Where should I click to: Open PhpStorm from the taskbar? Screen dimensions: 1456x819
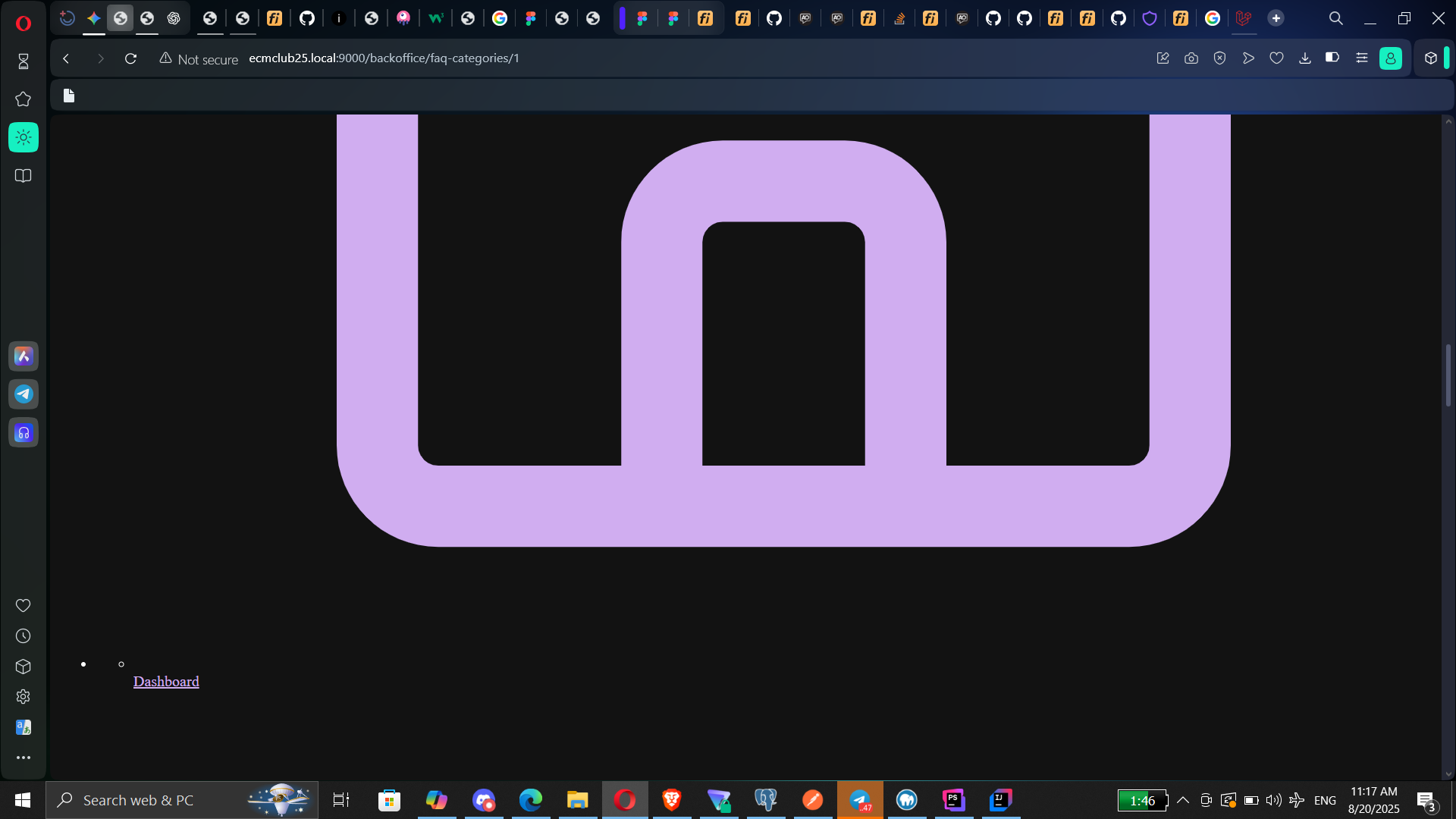point(954,800)
